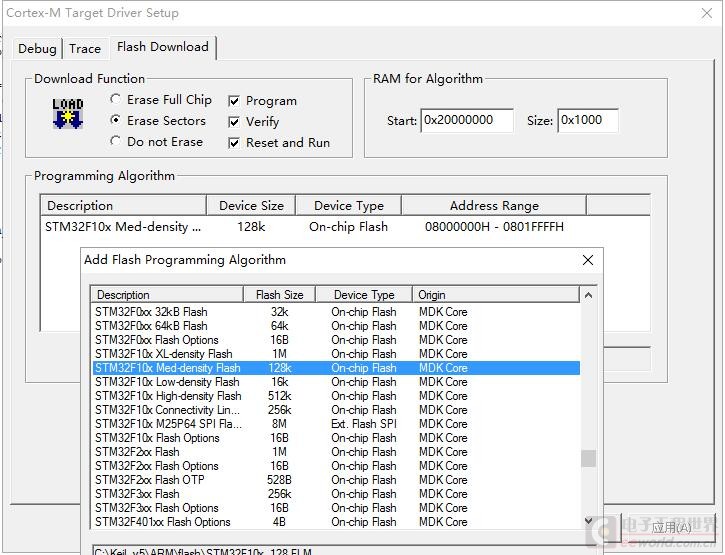This screenshot has width=725, height=555.
Task: Select highlighted STM32F10x Med-density Flash row
Action: pos(336,368)
